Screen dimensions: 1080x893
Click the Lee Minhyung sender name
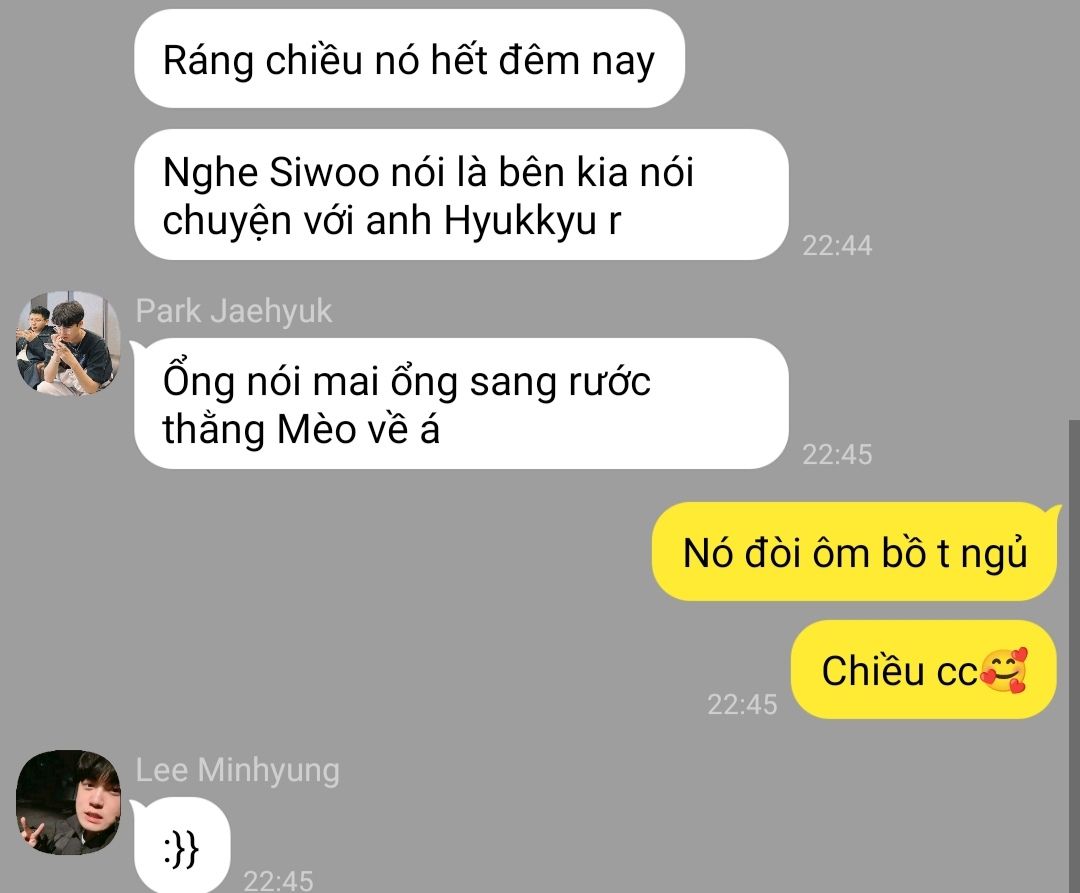click(x=237, y=770)
